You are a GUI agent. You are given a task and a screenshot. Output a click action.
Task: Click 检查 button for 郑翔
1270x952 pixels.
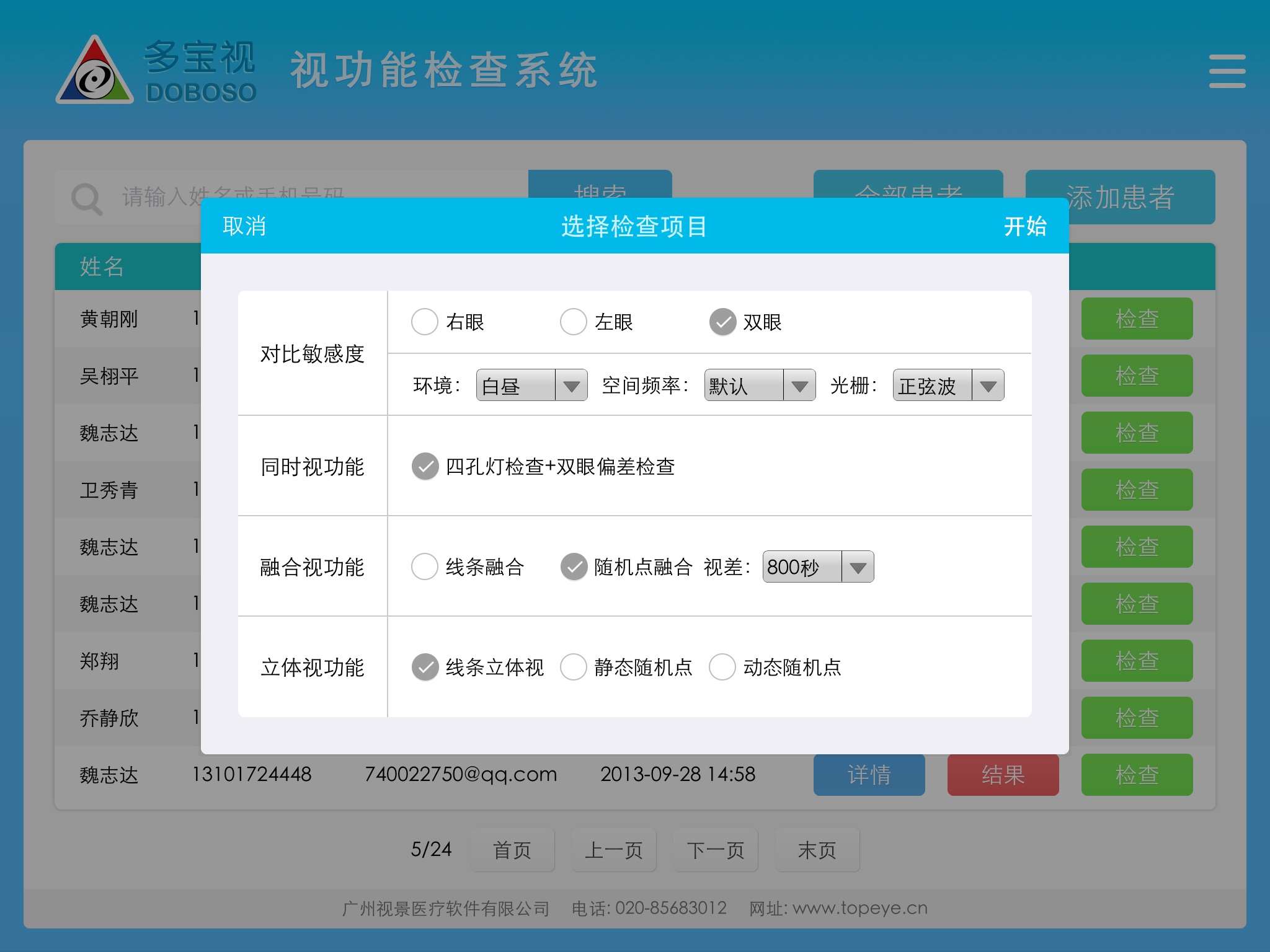(1137, 661)
